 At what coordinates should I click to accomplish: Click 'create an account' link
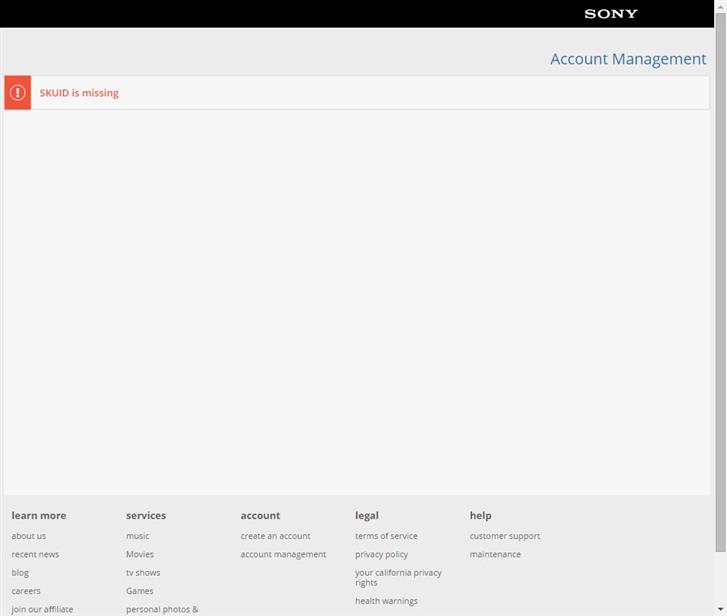point(275,536)
